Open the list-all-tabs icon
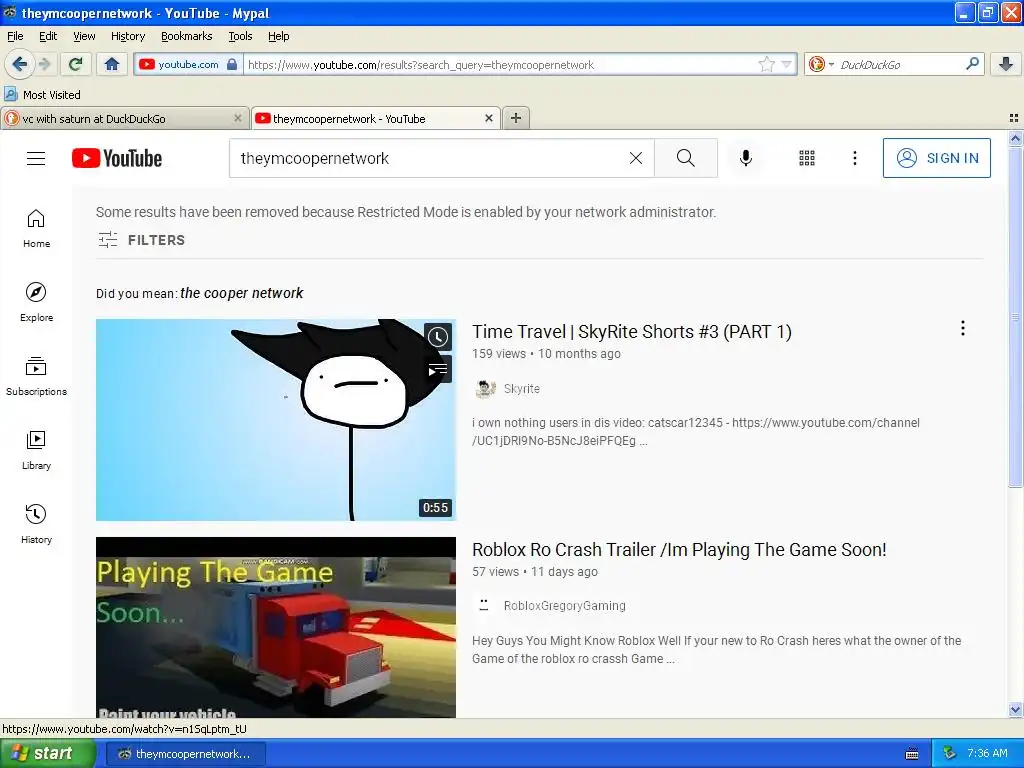Screen dimensions: 1024x768 1014,118
